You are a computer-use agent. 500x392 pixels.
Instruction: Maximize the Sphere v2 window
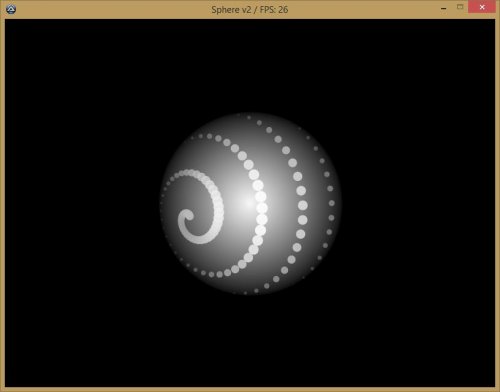[460, 7]
